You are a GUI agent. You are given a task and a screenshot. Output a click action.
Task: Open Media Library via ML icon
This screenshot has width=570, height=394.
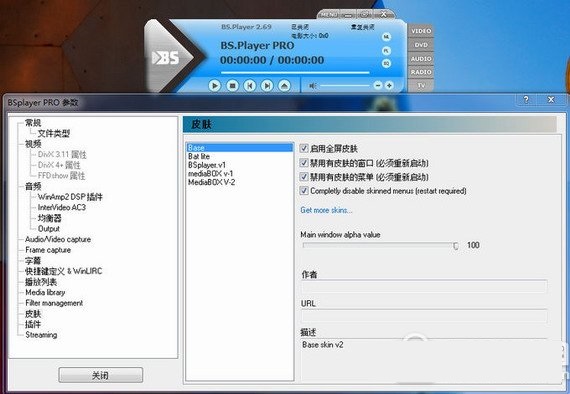(x=386, y=37)
